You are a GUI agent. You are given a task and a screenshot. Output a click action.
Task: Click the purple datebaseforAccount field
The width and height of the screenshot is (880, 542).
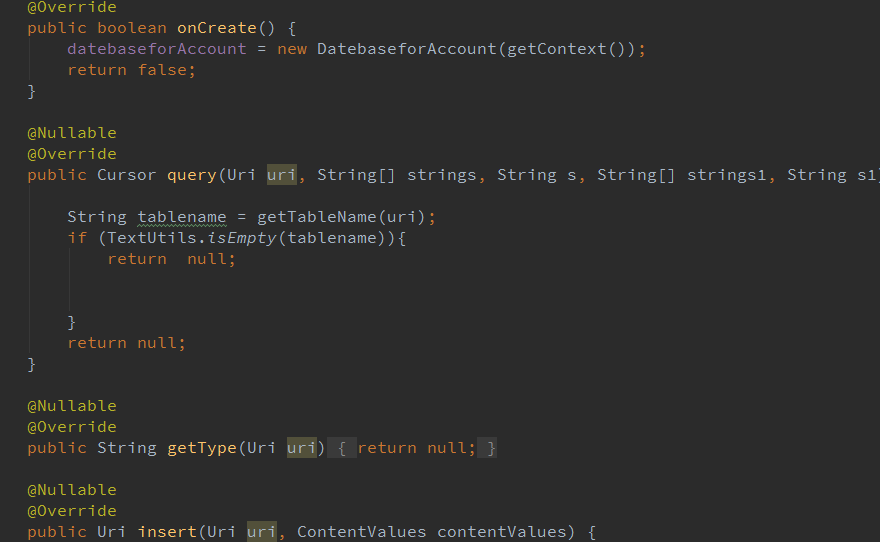[157, 49]
